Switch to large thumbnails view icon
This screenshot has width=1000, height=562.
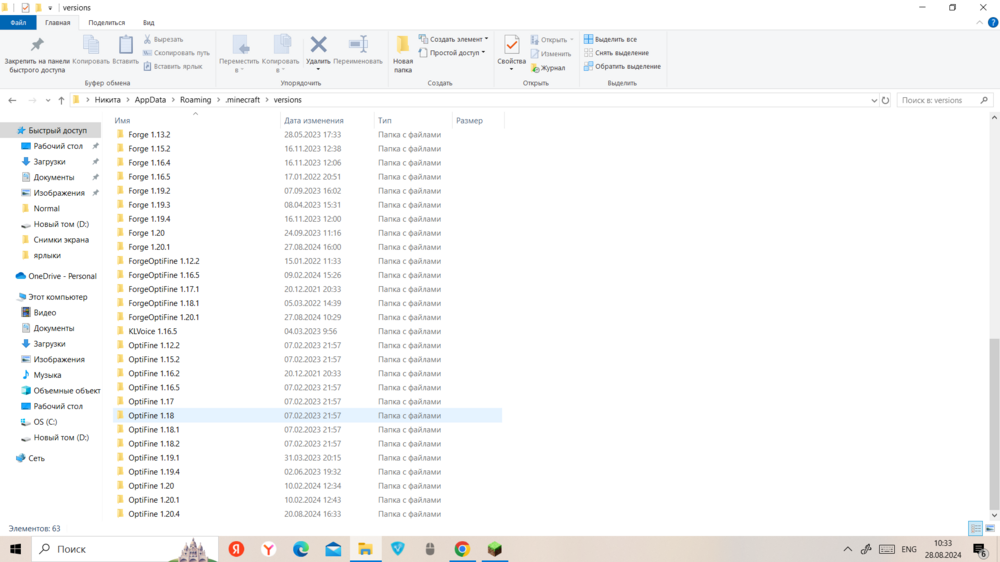click(990, 528)
